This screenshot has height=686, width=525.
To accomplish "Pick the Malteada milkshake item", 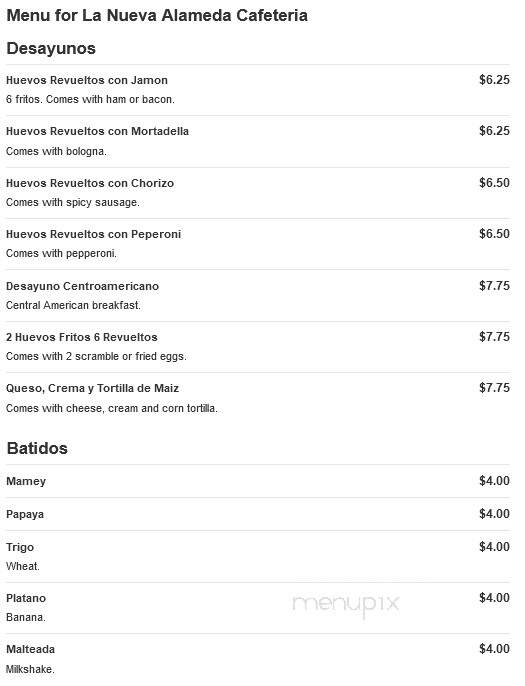I will coord(30,649).
